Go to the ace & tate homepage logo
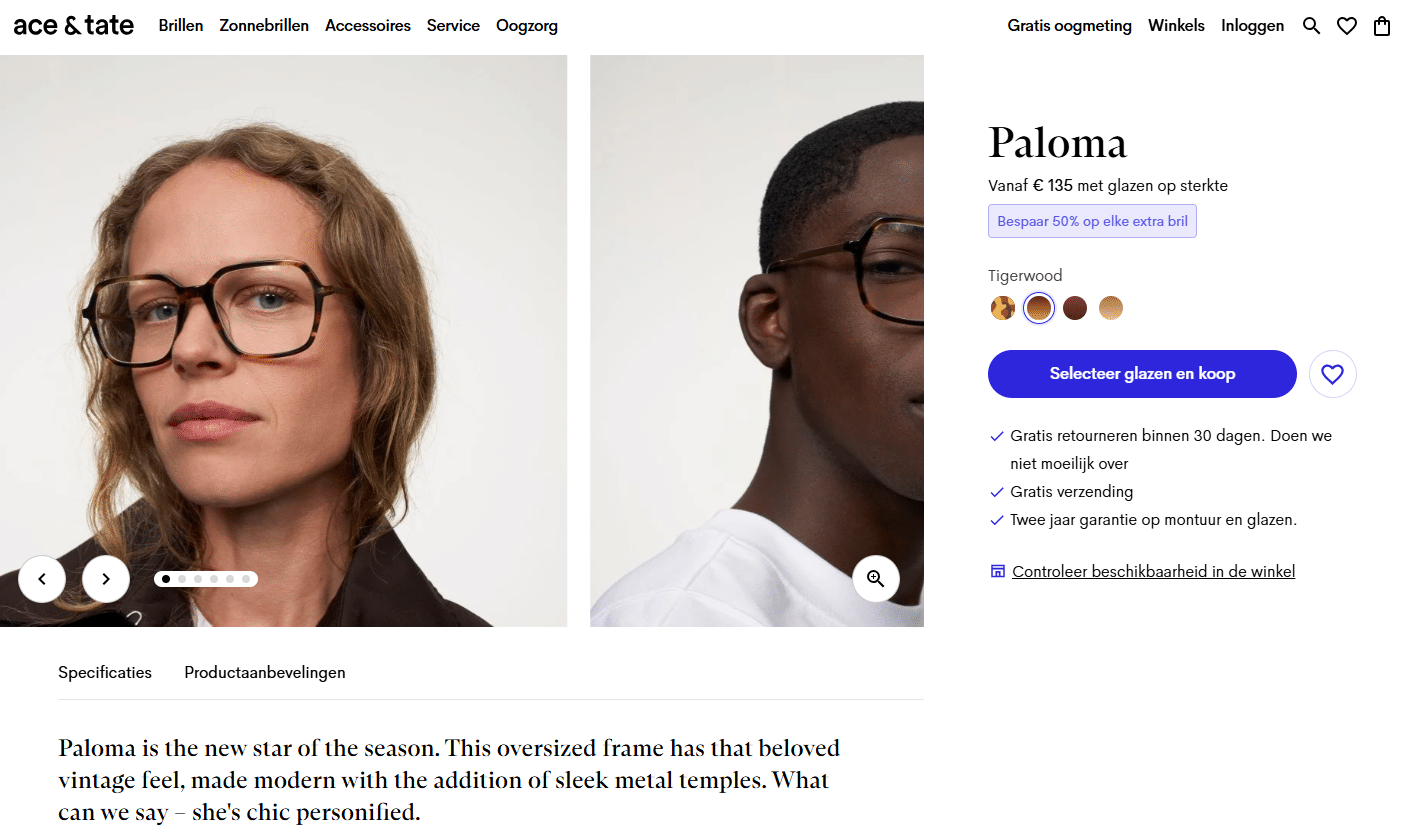This screenshot has height=833, width=1403. pos(74,26)
